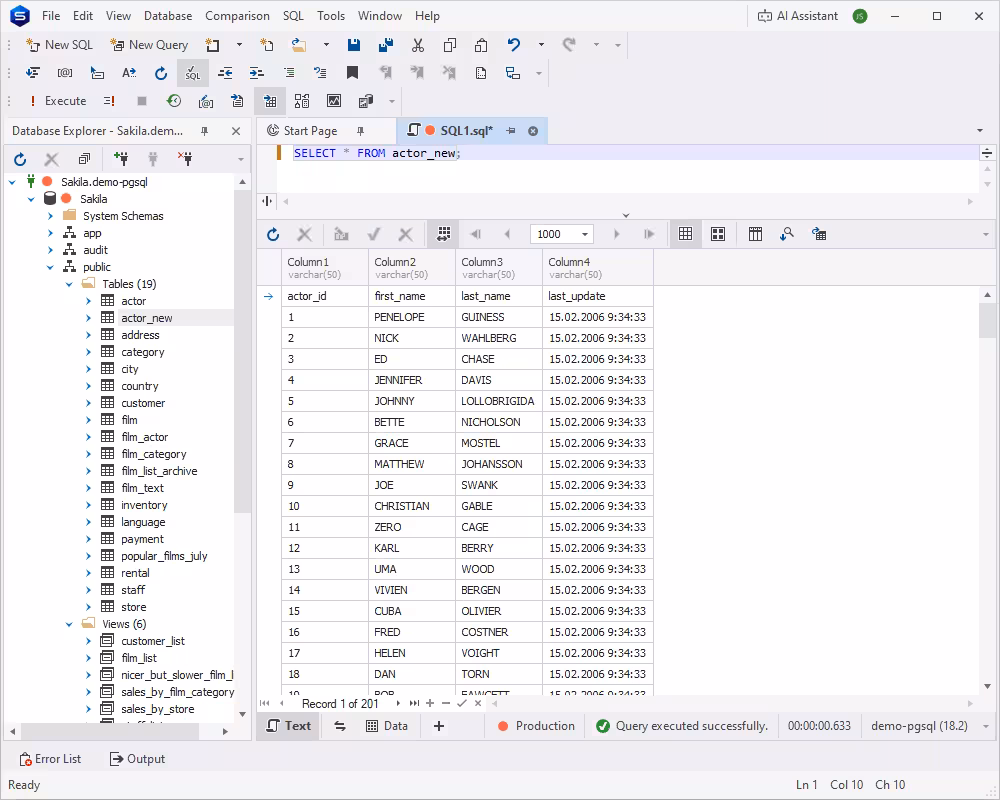The image size is (1000, 800).
Task: Switch to the Data tab at bottom
Action: pyautogui.click(x=386, y=726)
